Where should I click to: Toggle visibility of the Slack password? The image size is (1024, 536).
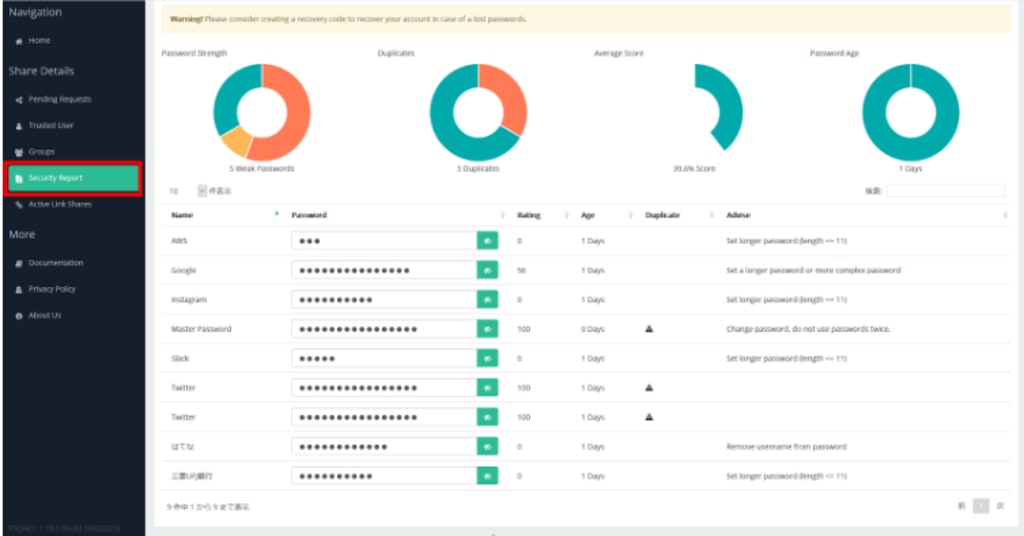(487, 358)
